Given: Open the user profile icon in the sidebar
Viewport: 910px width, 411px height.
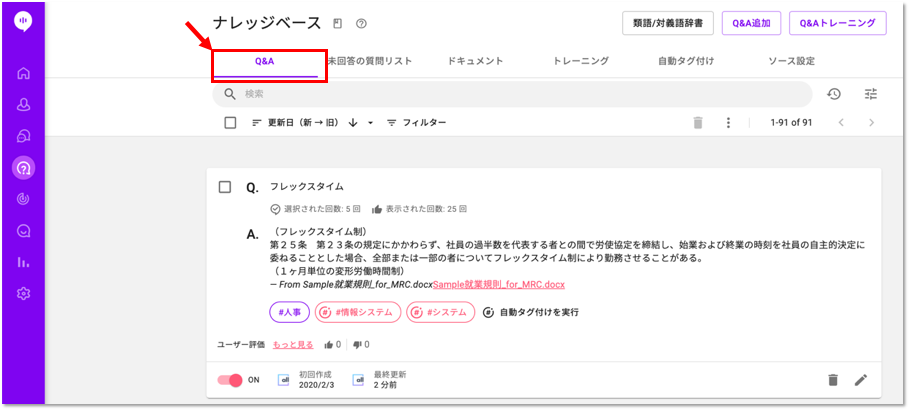Looking at the screenshot, I should 23,105.
